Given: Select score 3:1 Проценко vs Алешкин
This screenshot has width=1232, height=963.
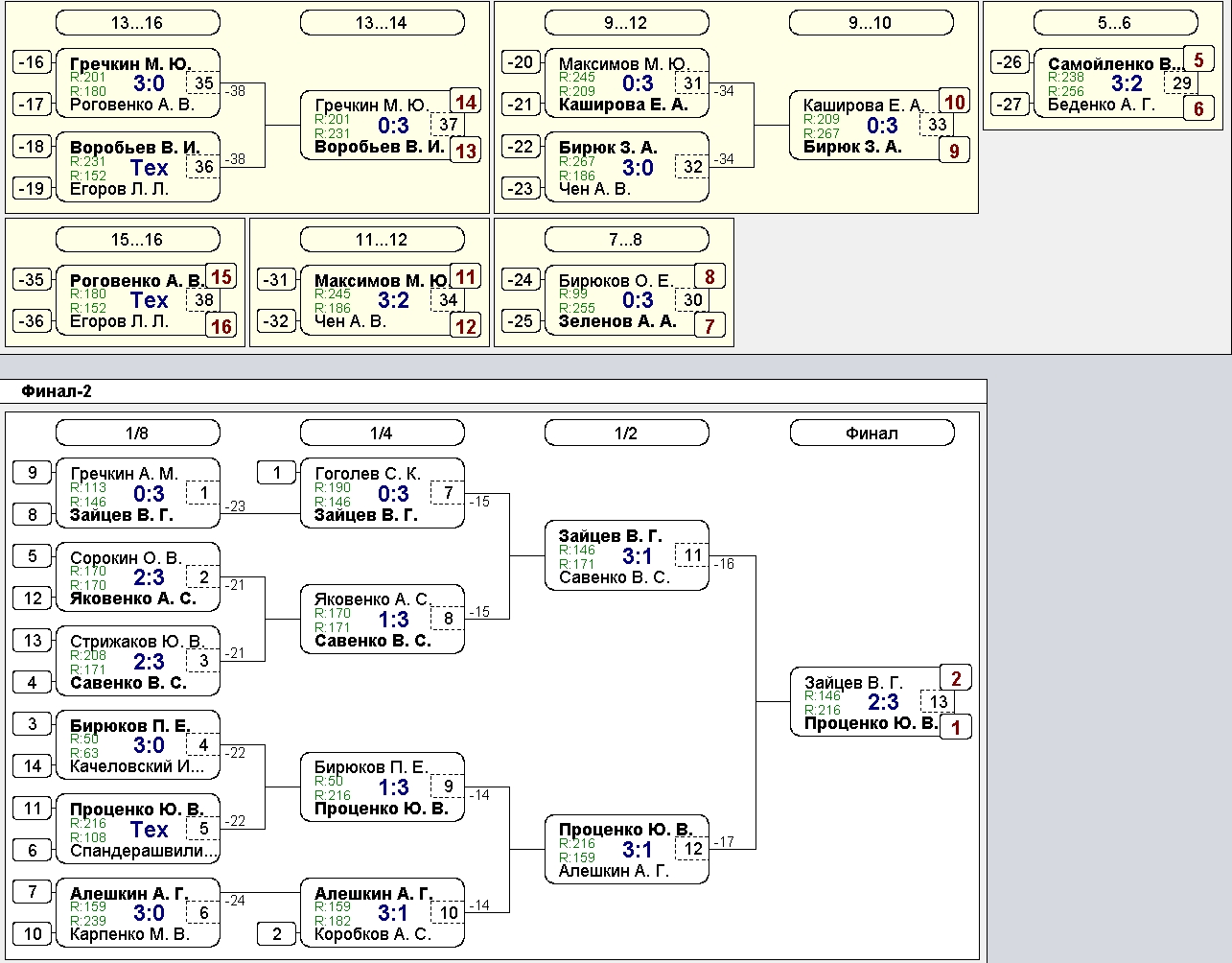Looking at the screenshot, I should coord(638,850).
